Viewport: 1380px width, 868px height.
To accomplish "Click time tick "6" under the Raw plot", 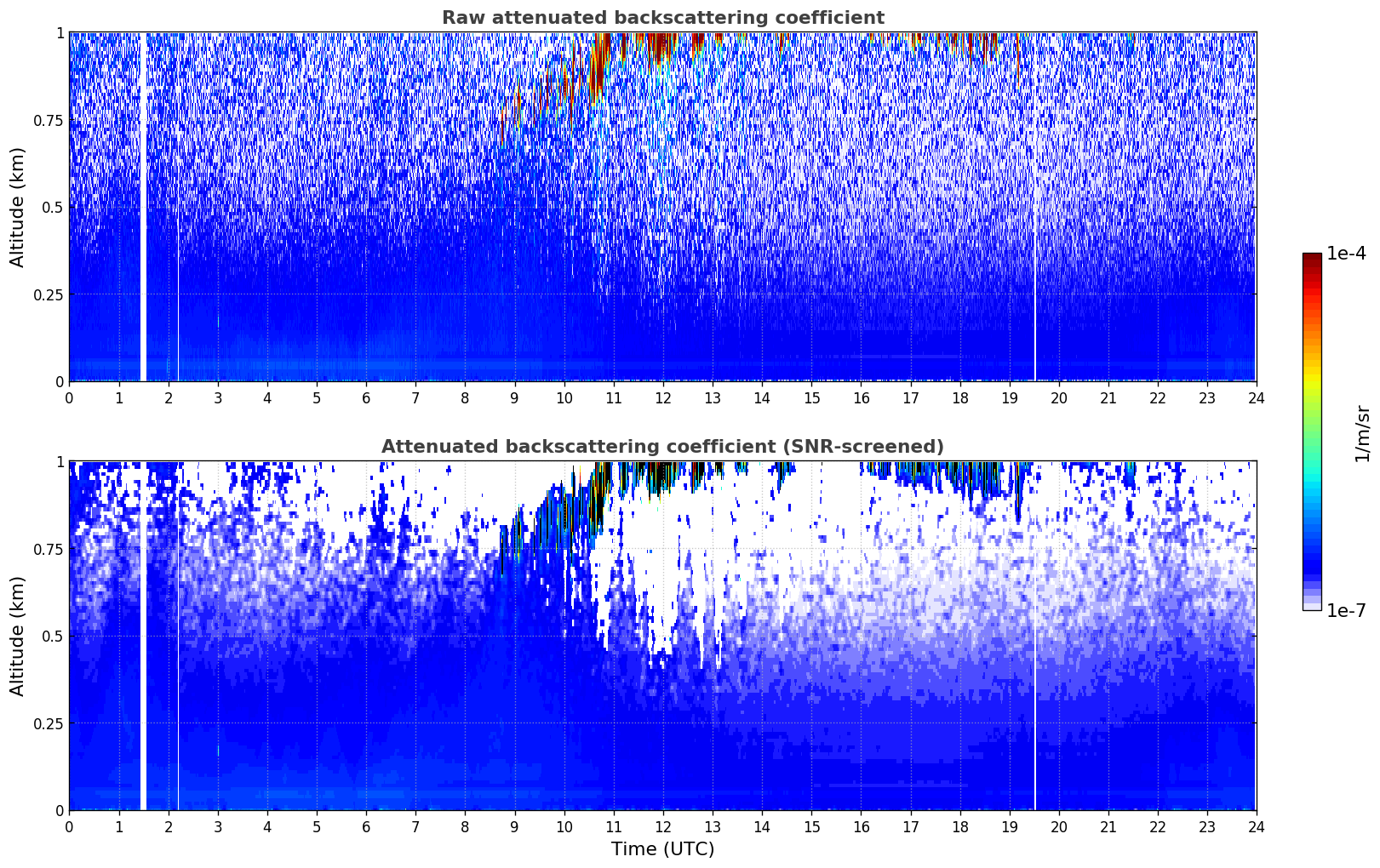I will [366, 397].
